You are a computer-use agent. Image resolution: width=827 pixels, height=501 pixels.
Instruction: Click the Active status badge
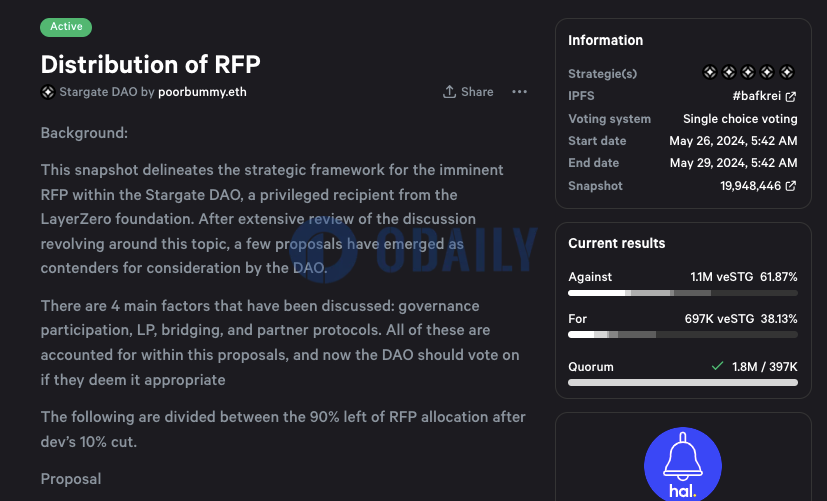tap(66, 27)
